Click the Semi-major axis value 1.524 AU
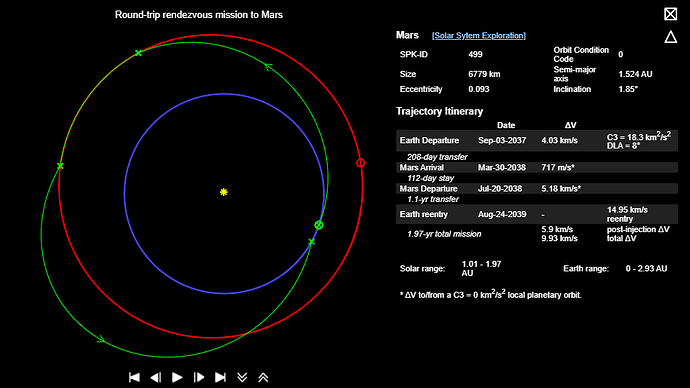 pyautogui.click(x=635, y=74)
